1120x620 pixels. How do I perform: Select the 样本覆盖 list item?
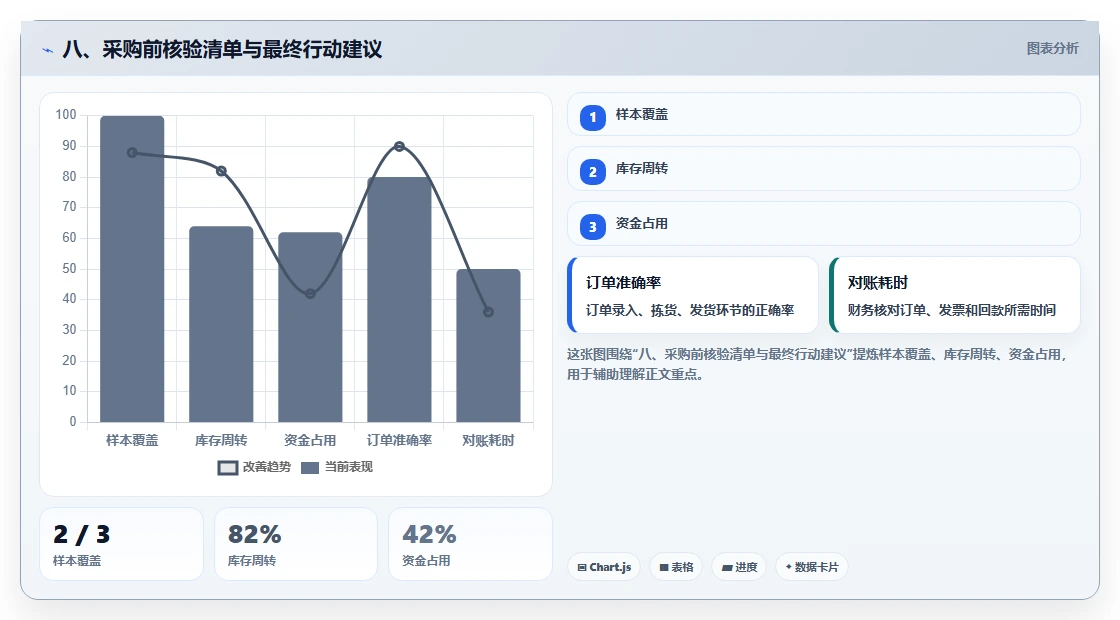coord(824,114)
